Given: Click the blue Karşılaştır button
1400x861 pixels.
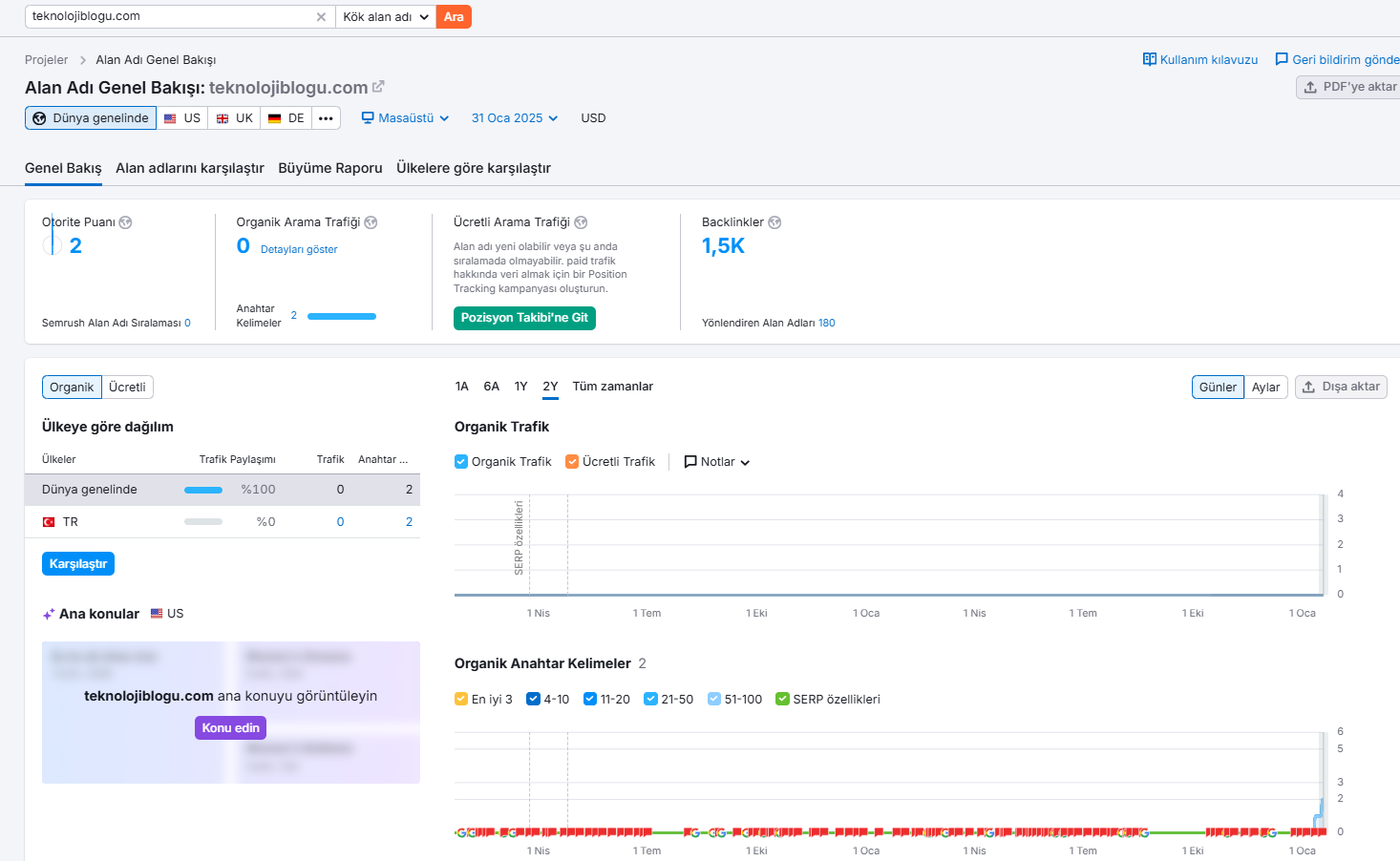Looking at the screenshot, I should point(78,564).
